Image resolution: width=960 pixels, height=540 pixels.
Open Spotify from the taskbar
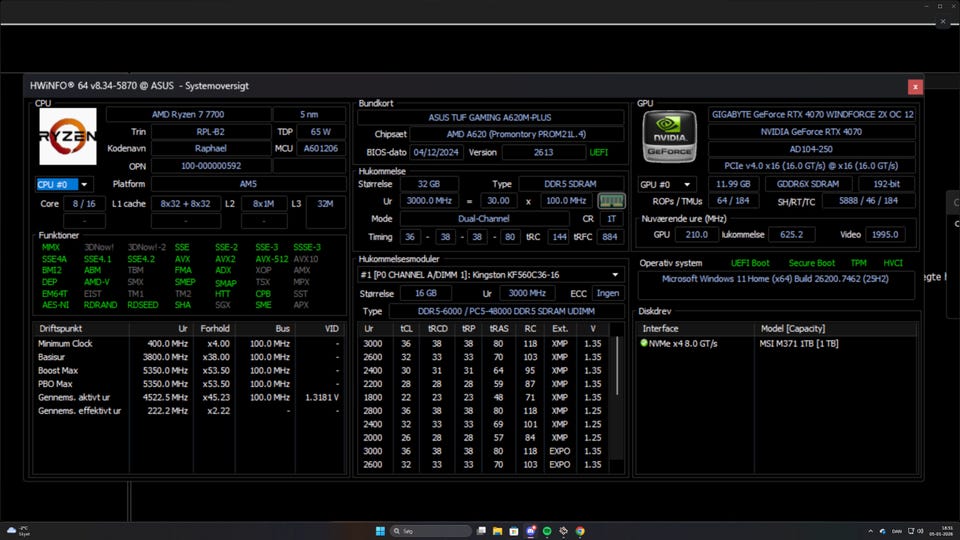pyautogui.click(x=547, y=531)
